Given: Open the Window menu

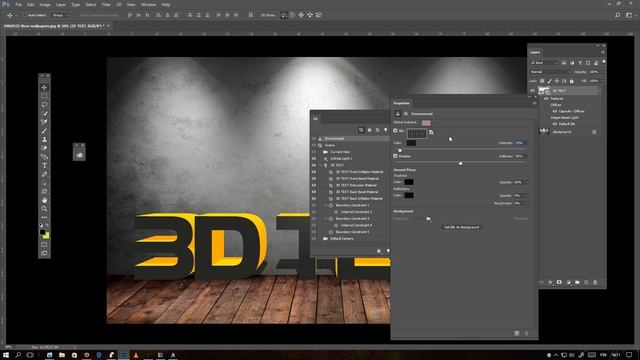Looking at the screenshot, I should [148, 4].
